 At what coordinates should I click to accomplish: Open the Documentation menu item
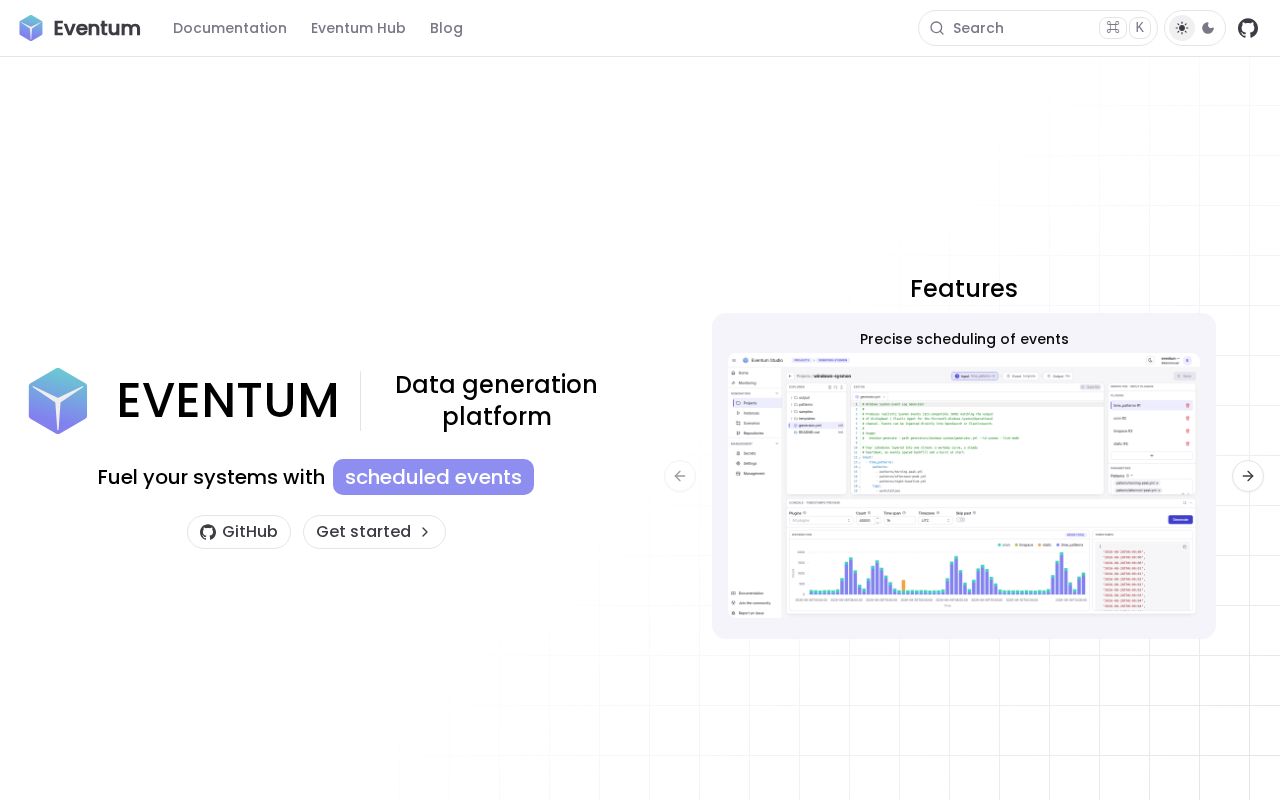pos(230,28)
